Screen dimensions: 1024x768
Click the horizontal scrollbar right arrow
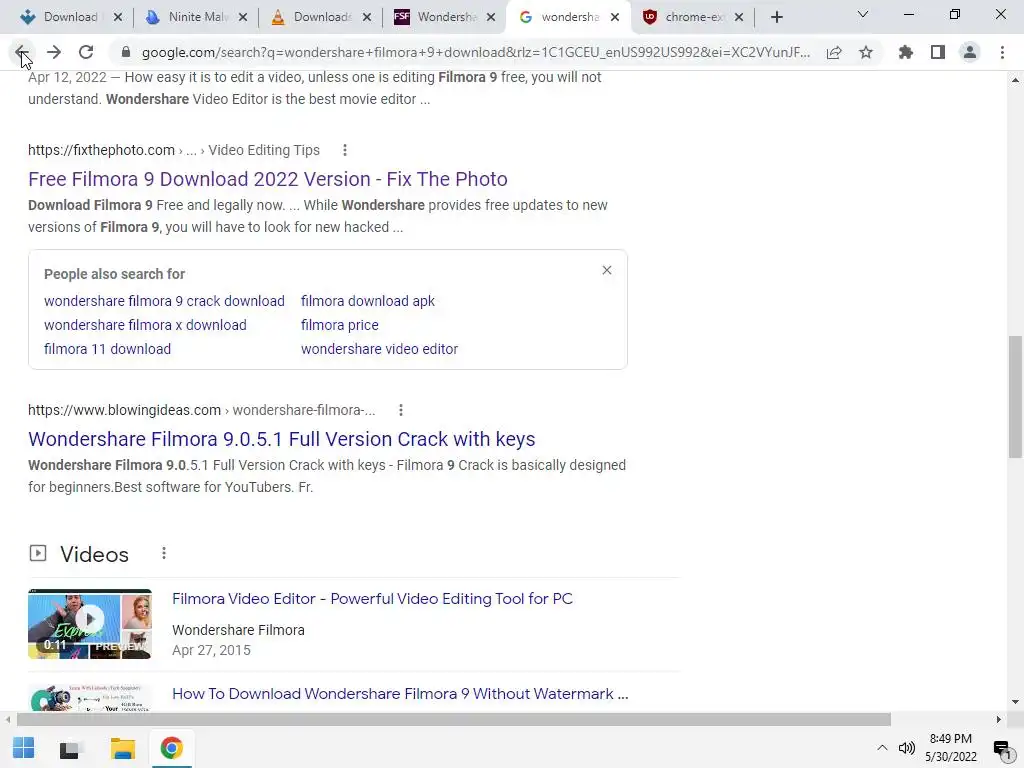(x=999, y=720)
